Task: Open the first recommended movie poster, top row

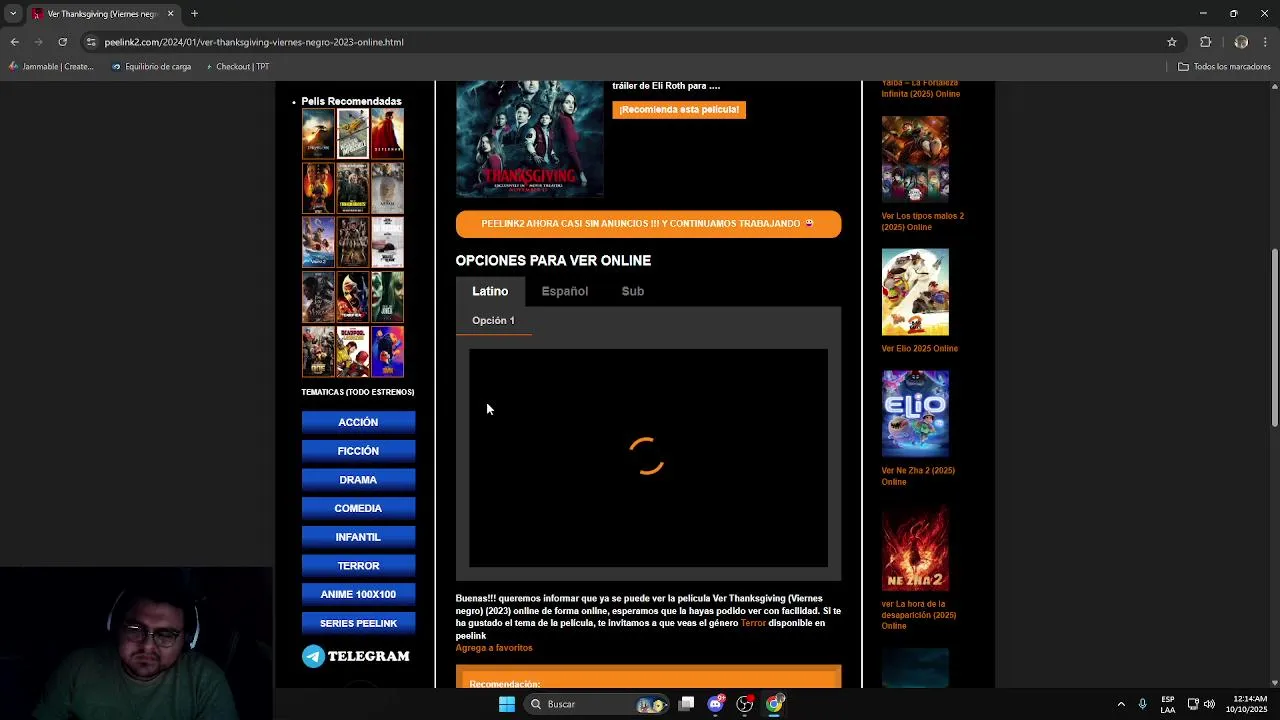Action: 318,133
